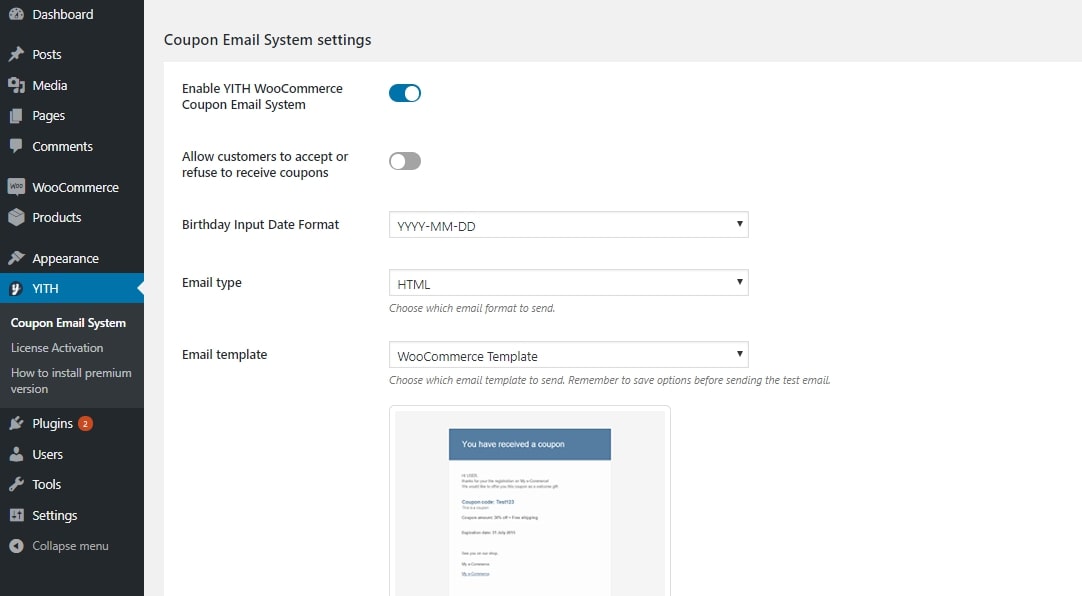
Task: Open the Plugins menu item
Action: tap(52, 423)
